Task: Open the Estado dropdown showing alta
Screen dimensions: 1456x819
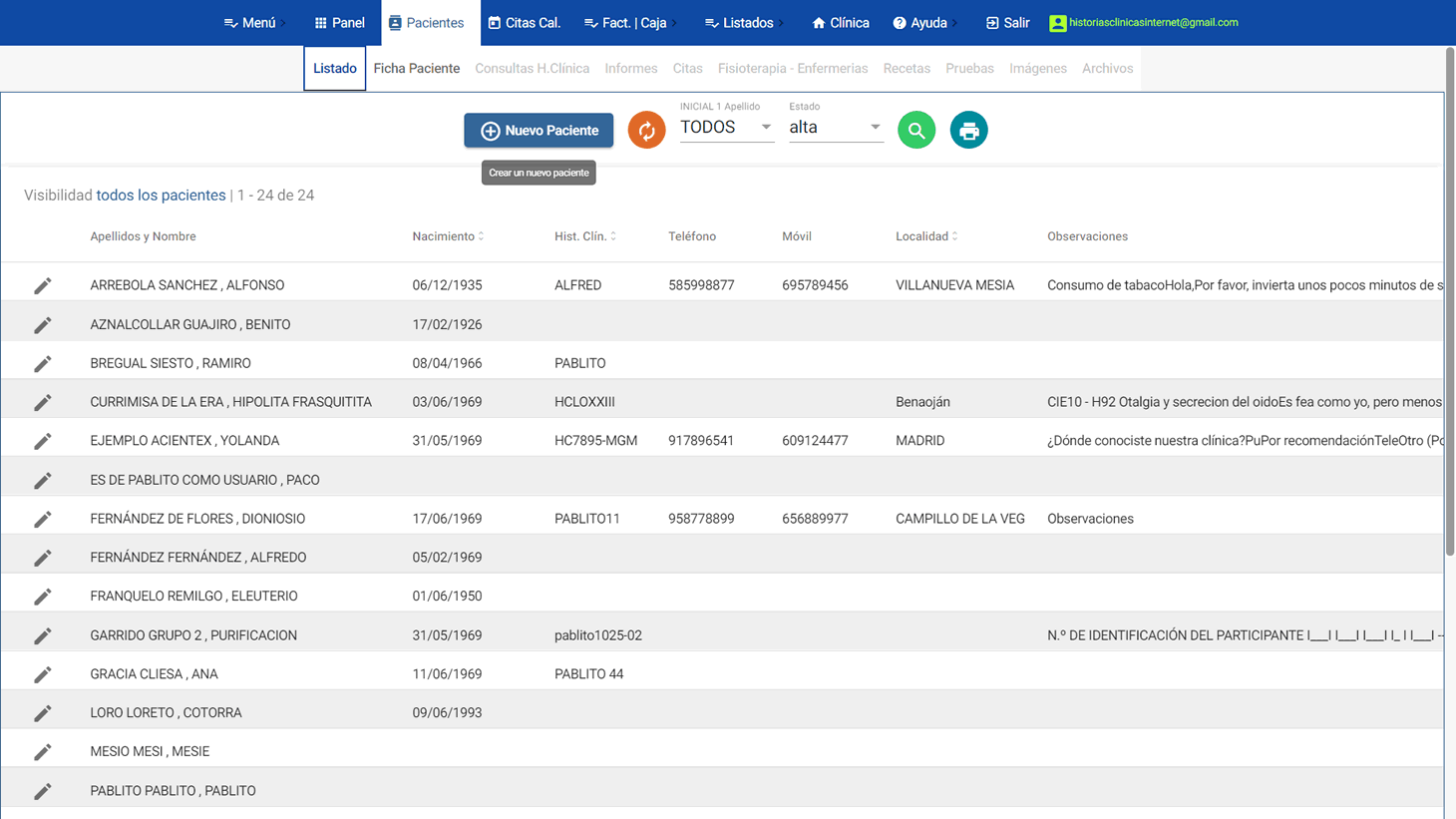Action: point(835,128)
